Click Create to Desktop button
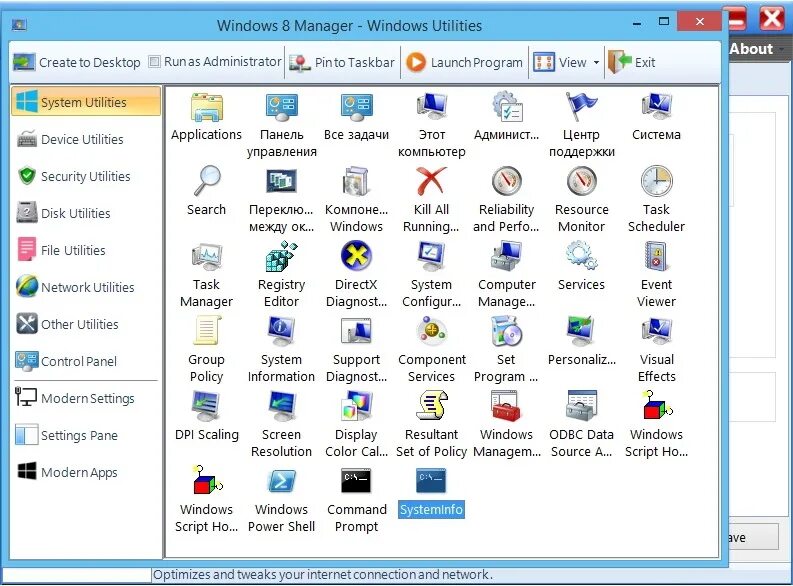Image resolution: width=793 pixels, height=586 pixels. coord(76,62)
